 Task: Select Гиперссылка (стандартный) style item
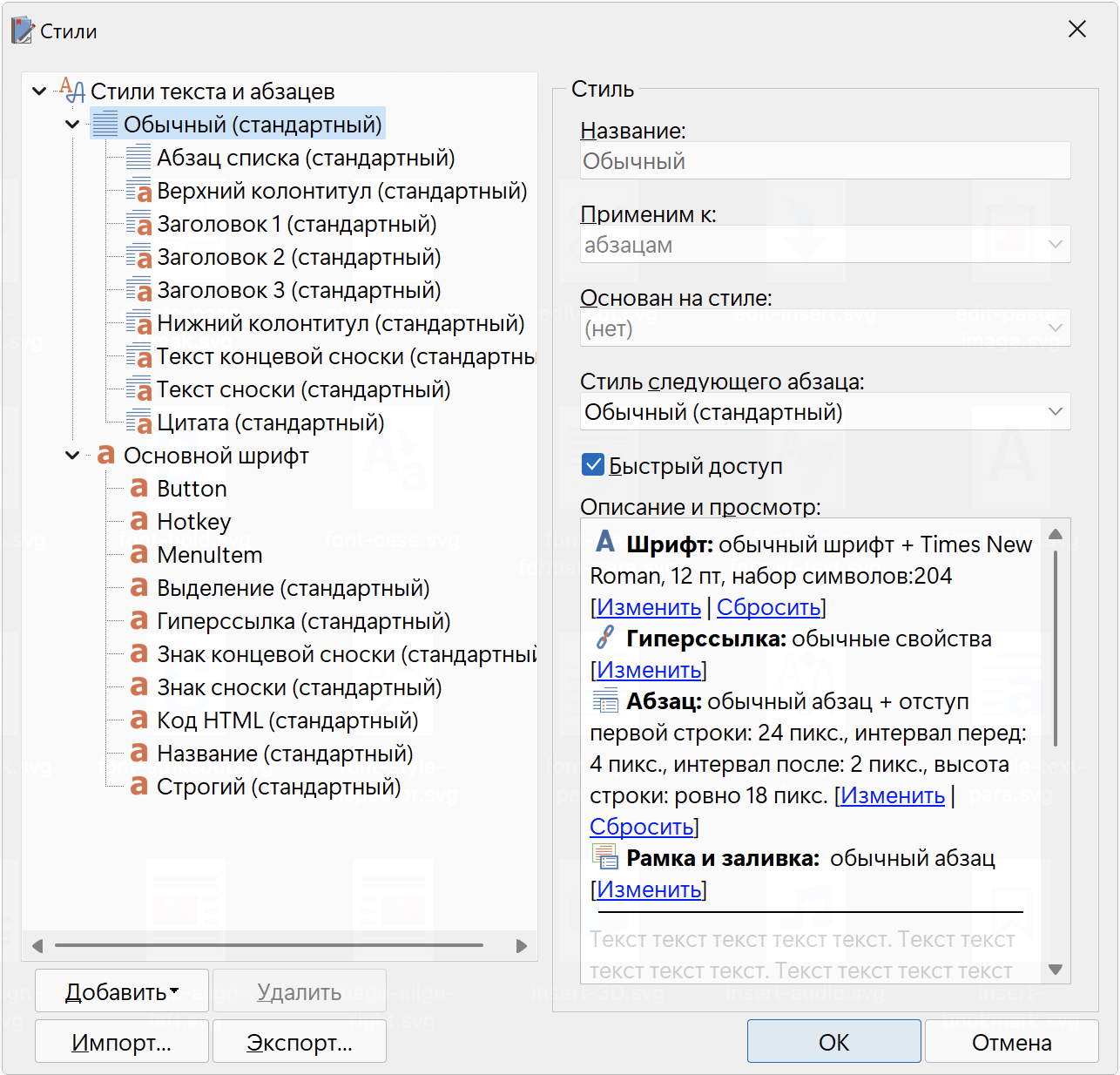coord(303,621)
